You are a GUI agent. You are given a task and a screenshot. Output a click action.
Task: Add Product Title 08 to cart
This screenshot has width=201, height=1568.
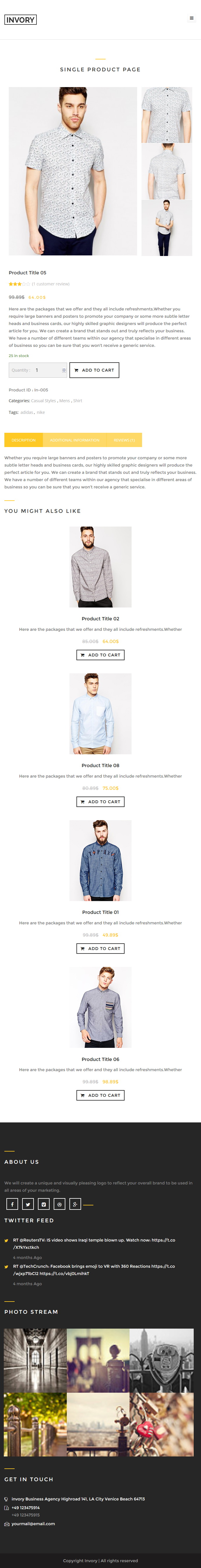(x=100, y=802)
